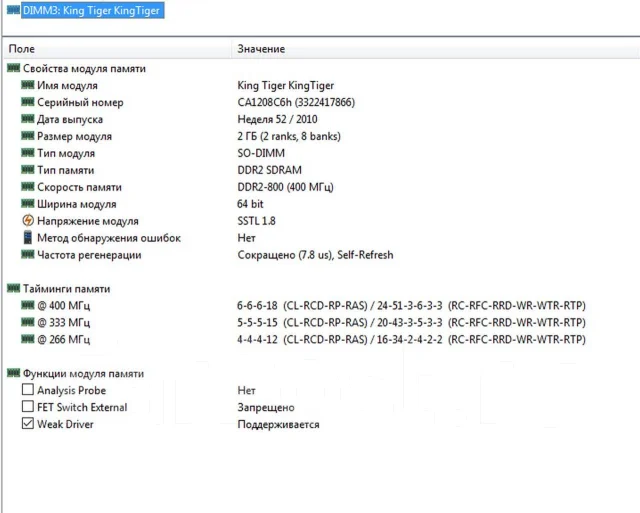This screenshot has width=640, height=513.
Task: Click the 6-6-6-18 timings value
Action: [411, 306]
